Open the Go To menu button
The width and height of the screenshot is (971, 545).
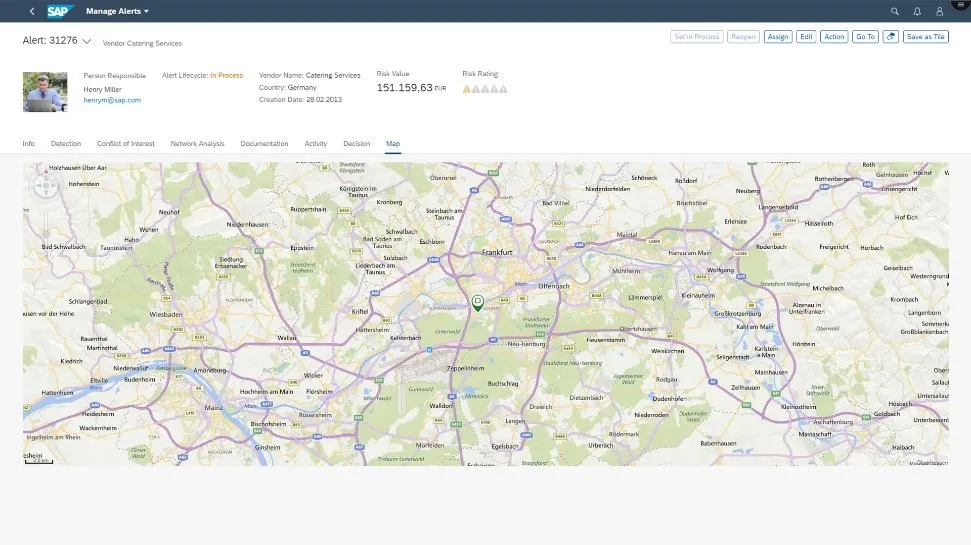tap(865, 37)
